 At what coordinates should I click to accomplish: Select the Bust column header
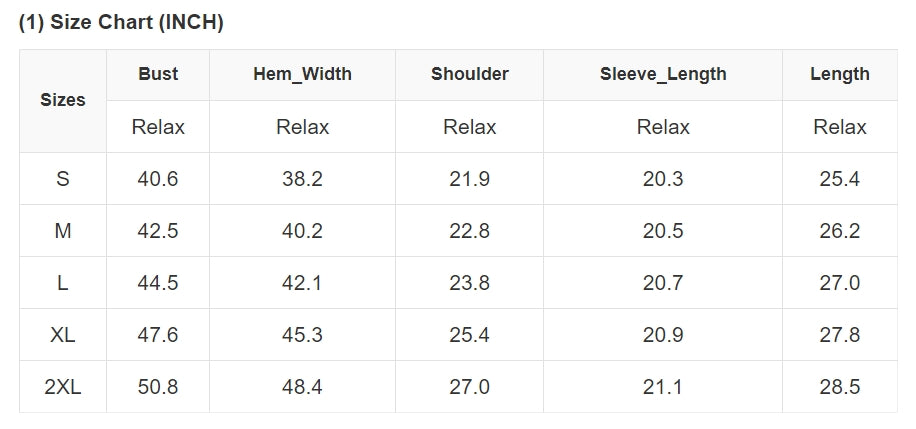(x=158, y=74)
